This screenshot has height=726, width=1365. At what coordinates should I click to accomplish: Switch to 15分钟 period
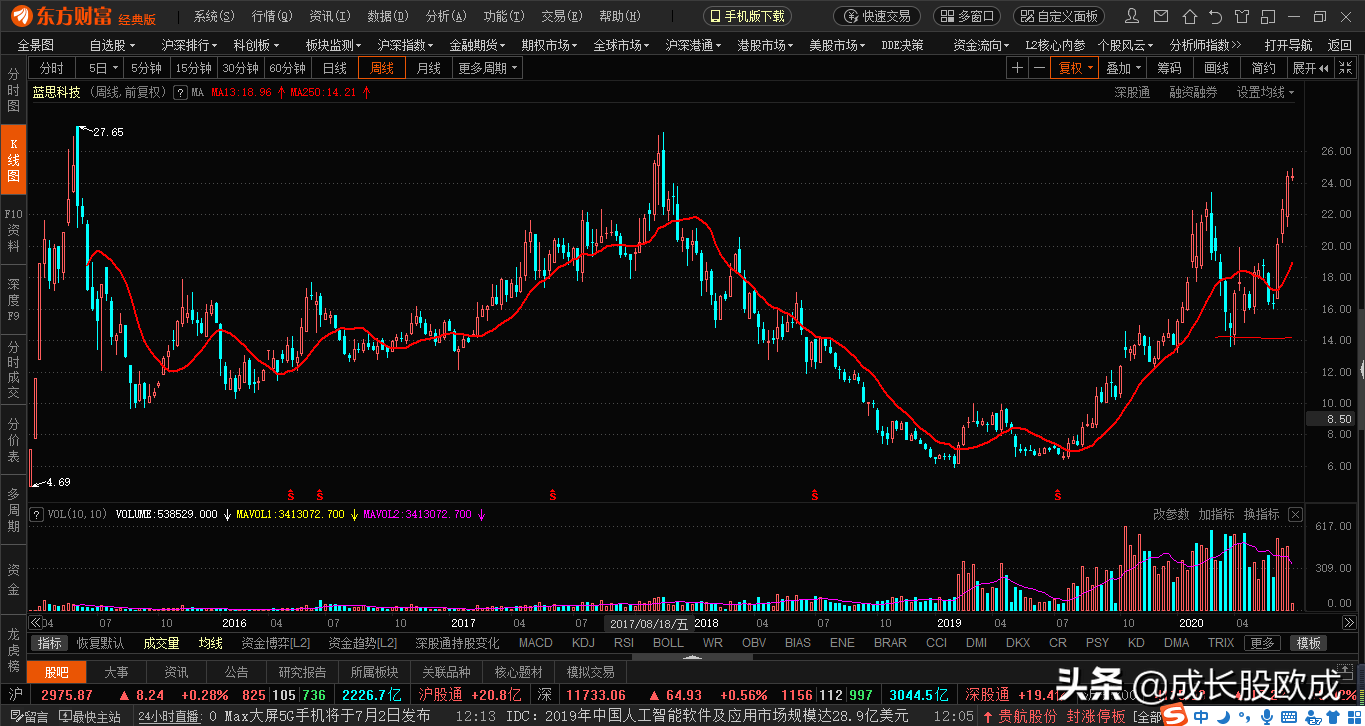[x=193, y=68]
